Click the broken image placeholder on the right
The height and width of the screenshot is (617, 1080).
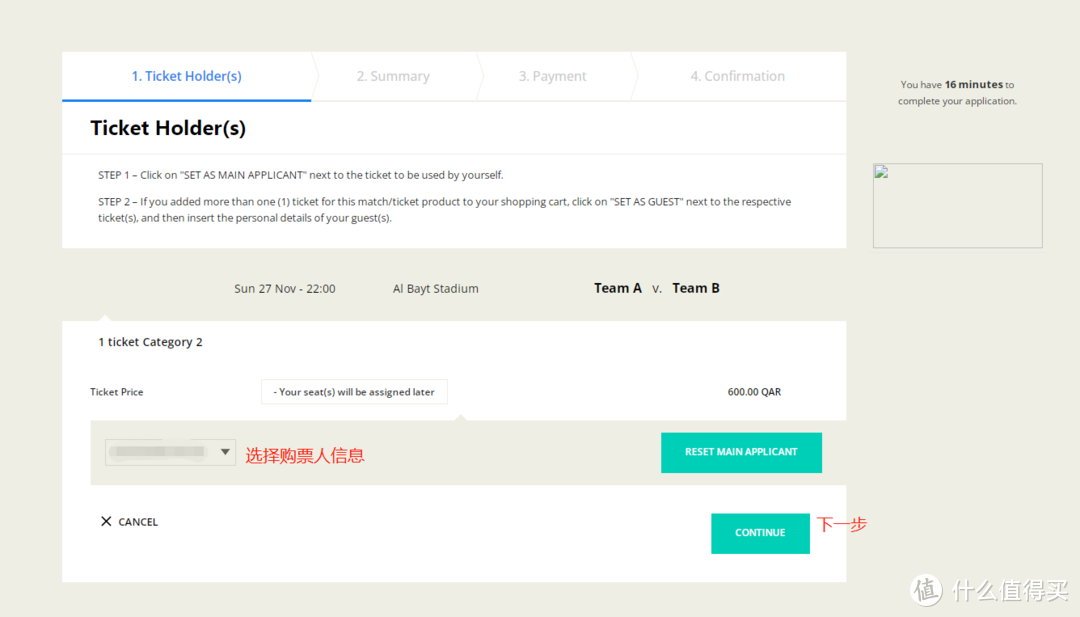tap(957, 206)
